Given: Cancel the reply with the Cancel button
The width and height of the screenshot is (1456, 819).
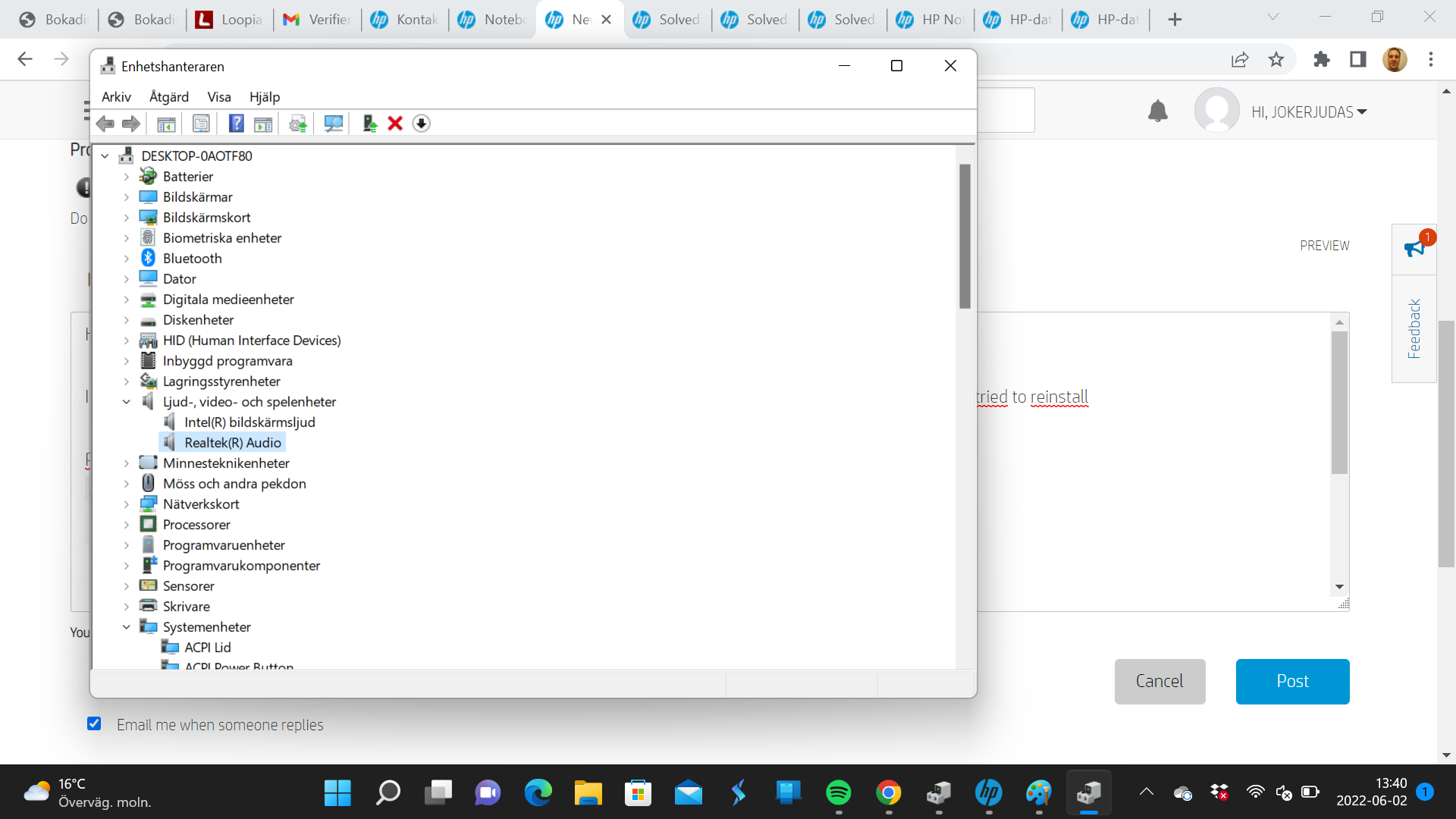Looking at the screenshot, I should pyautogui.click(x=1159, y=681).
